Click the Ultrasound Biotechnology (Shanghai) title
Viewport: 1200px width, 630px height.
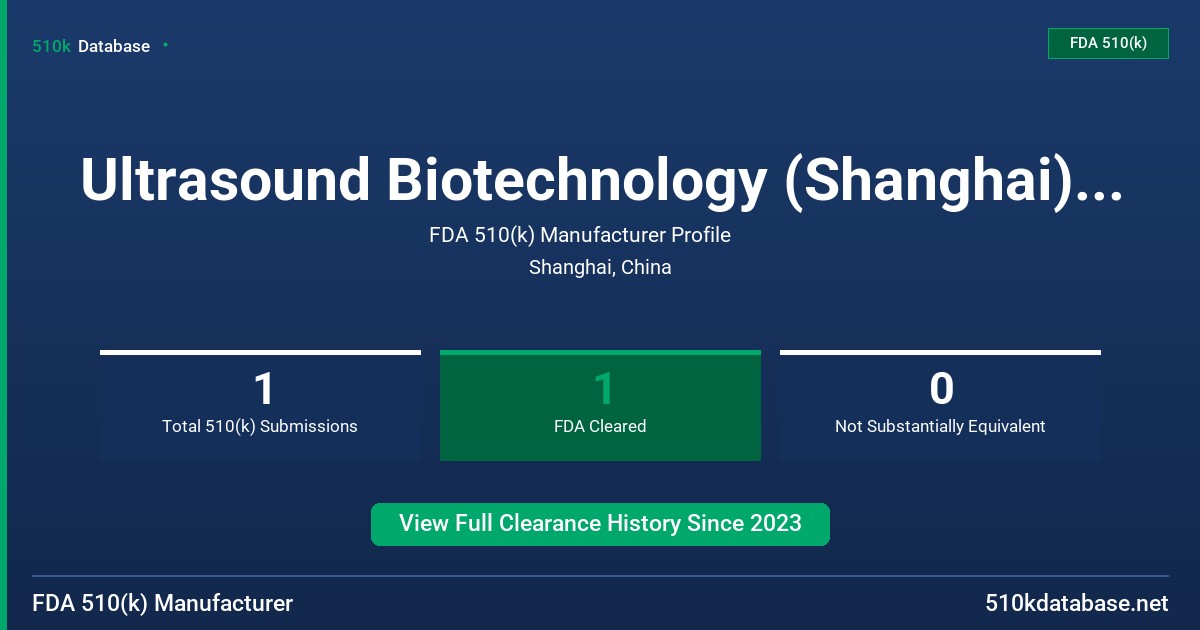point(600,181)
